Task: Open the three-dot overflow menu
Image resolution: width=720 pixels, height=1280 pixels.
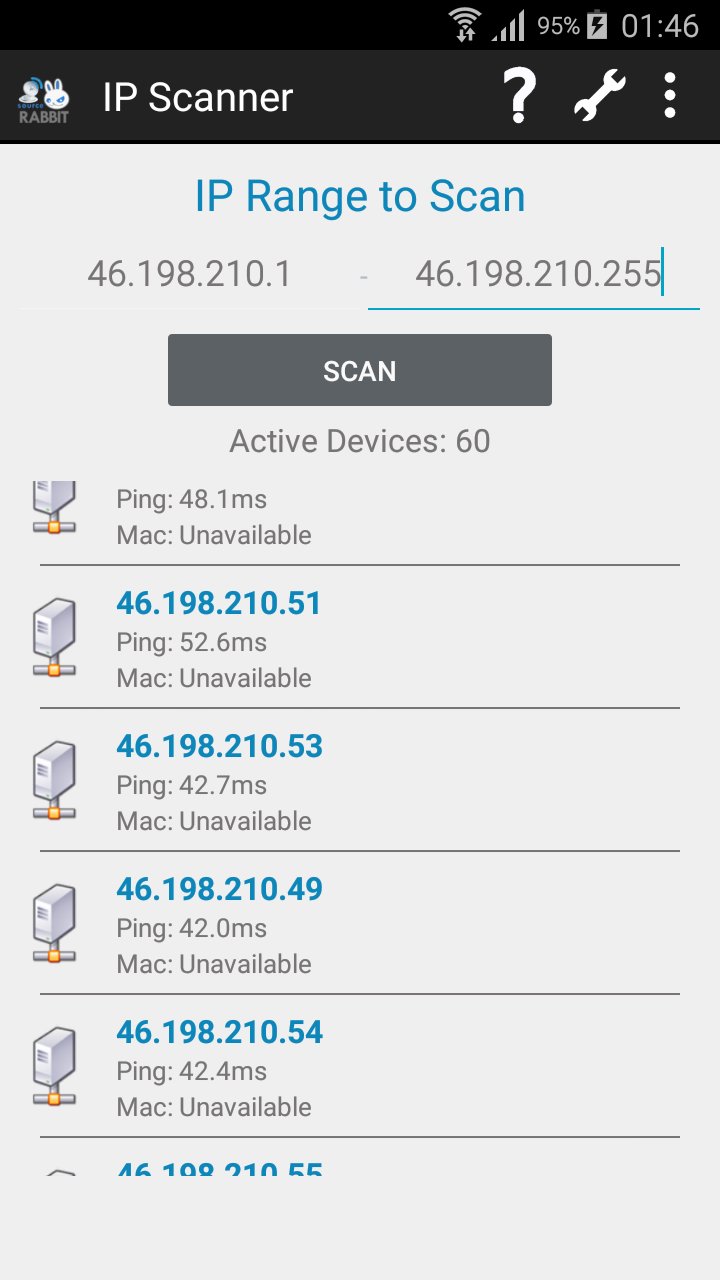Action: pos(670,96)
